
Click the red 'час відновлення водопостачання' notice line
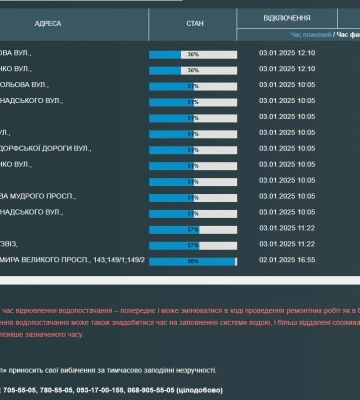[x=180, y=311]
